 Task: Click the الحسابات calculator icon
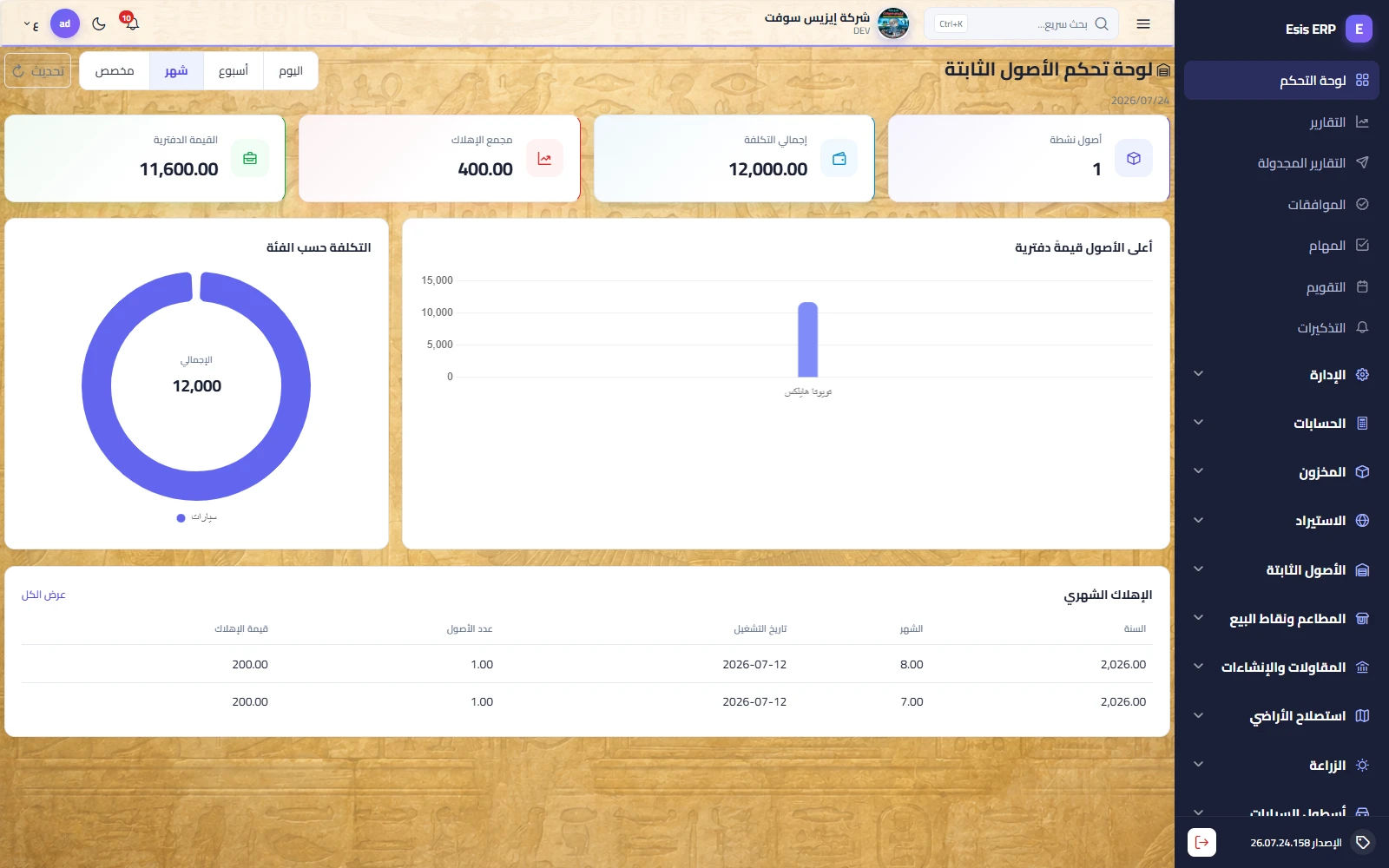coord(1362,424)
